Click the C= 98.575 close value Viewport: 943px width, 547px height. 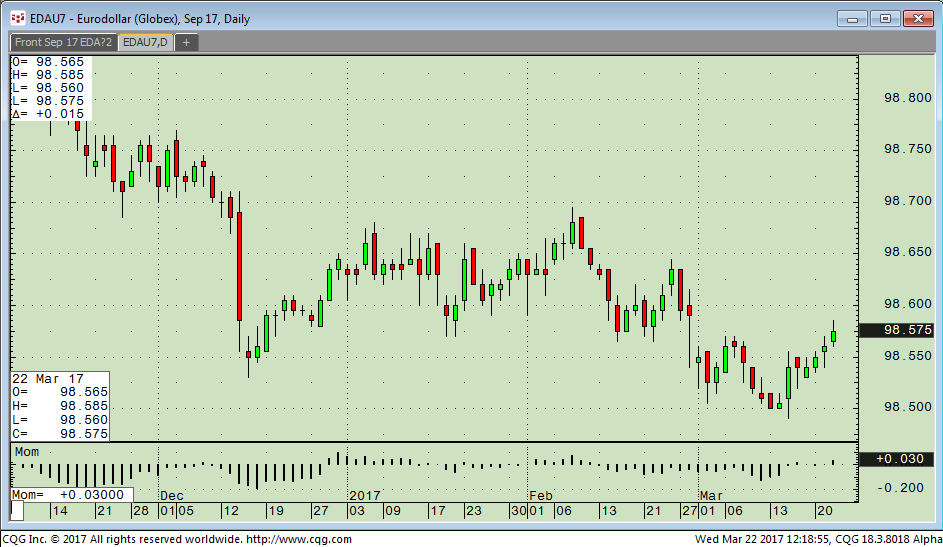coord(60,433)
